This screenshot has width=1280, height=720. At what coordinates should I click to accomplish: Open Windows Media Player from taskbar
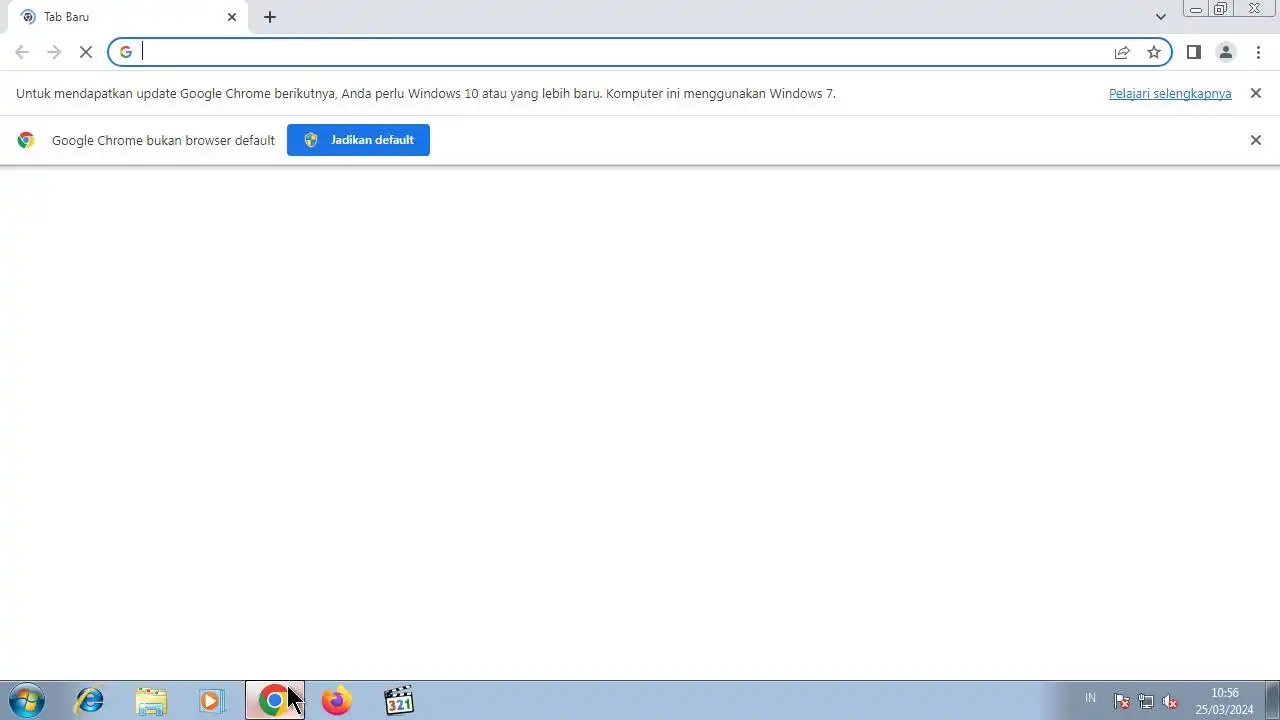[211, 701]
